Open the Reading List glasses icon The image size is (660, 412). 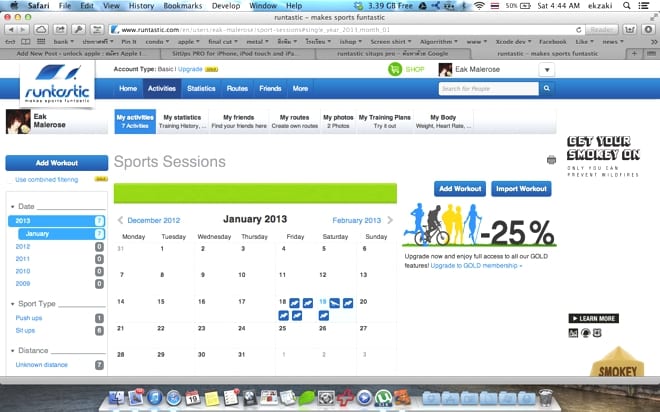click(10, 42)
